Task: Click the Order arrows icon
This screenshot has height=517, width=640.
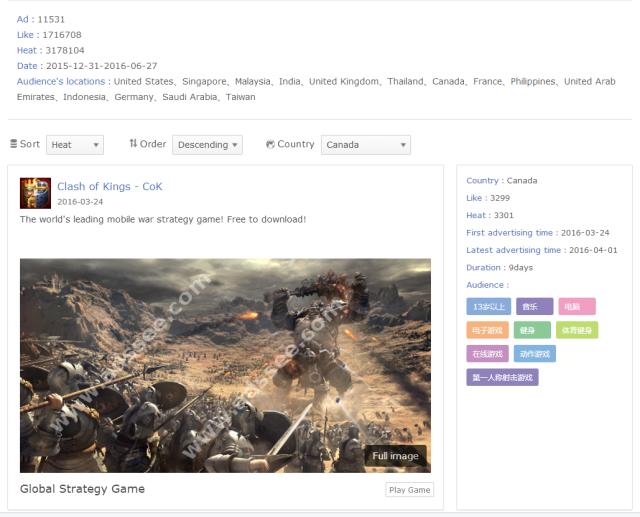Action: 133,144
